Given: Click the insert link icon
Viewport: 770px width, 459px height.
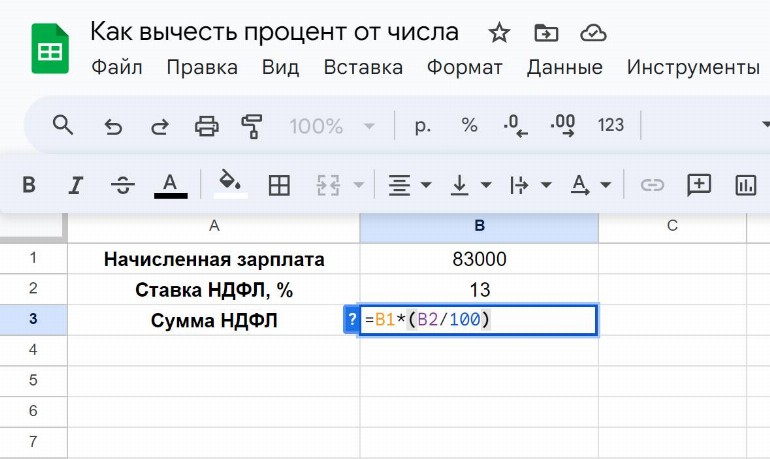Looking at the screenshot, I should tap(652, 185).
